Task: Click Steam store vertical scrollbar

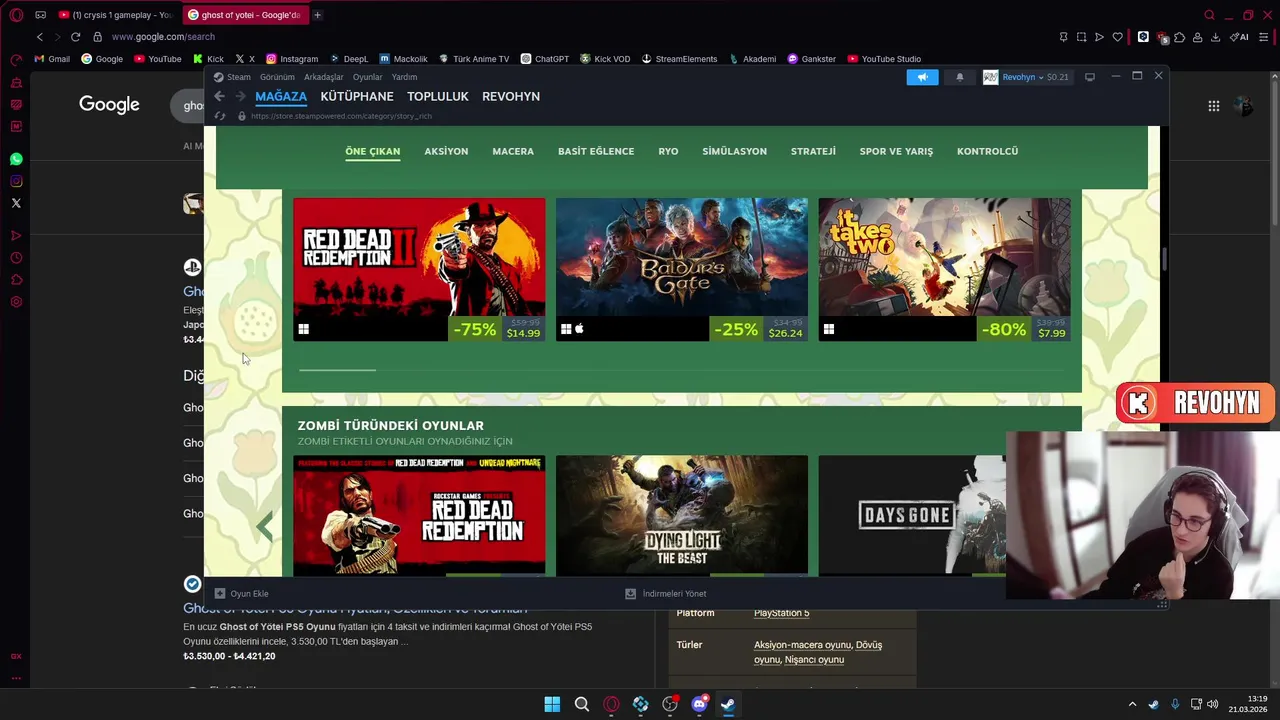Action: point(1164,260)
